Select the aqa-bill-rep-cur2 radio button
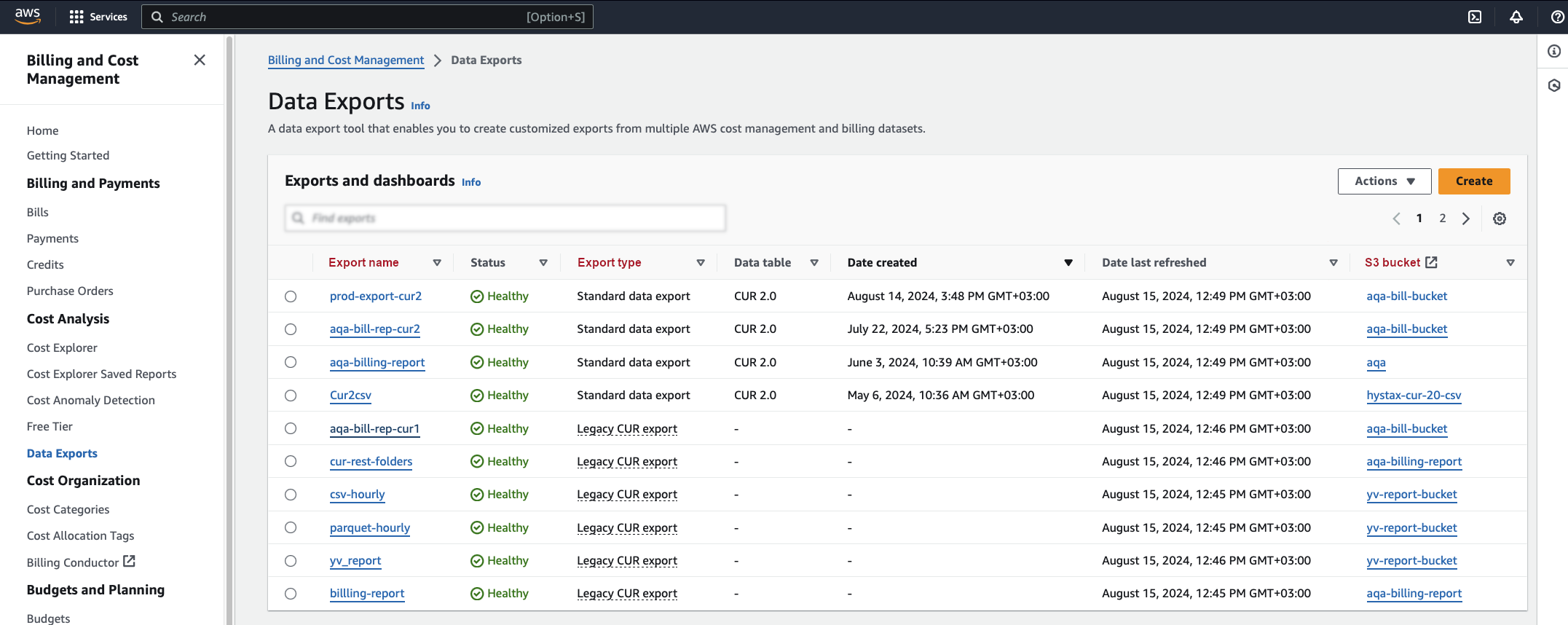Viewport: 1568px width, 625px height. coord(291,329)
